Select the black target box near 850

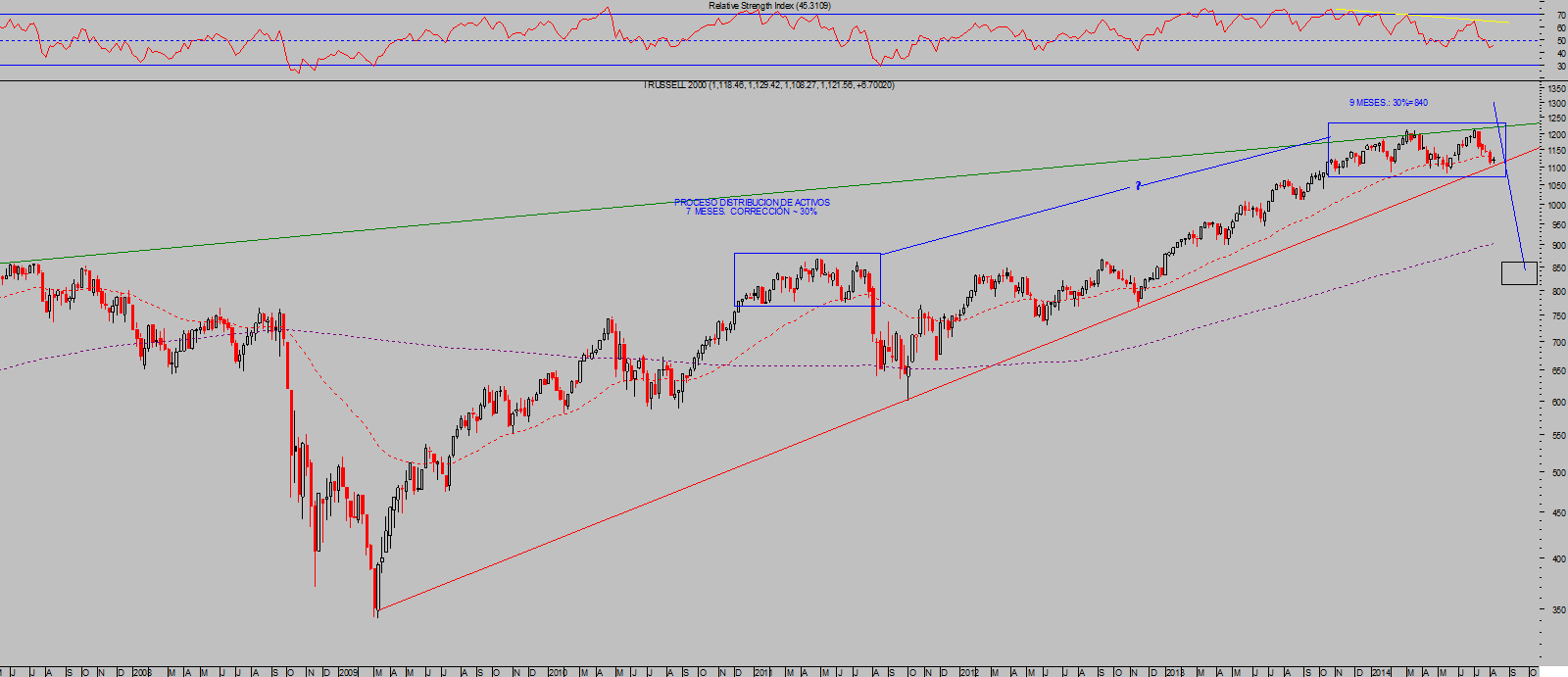point(1518,273)
